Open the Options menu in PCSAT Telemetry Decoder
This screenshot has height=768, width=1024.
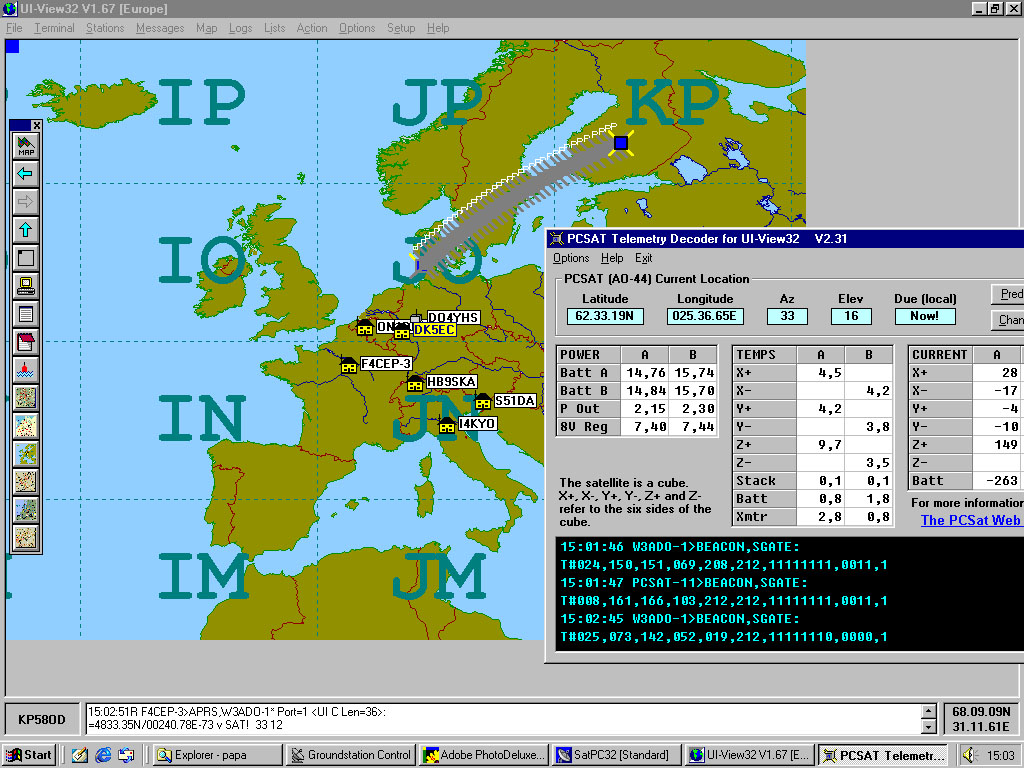(571, 258)
